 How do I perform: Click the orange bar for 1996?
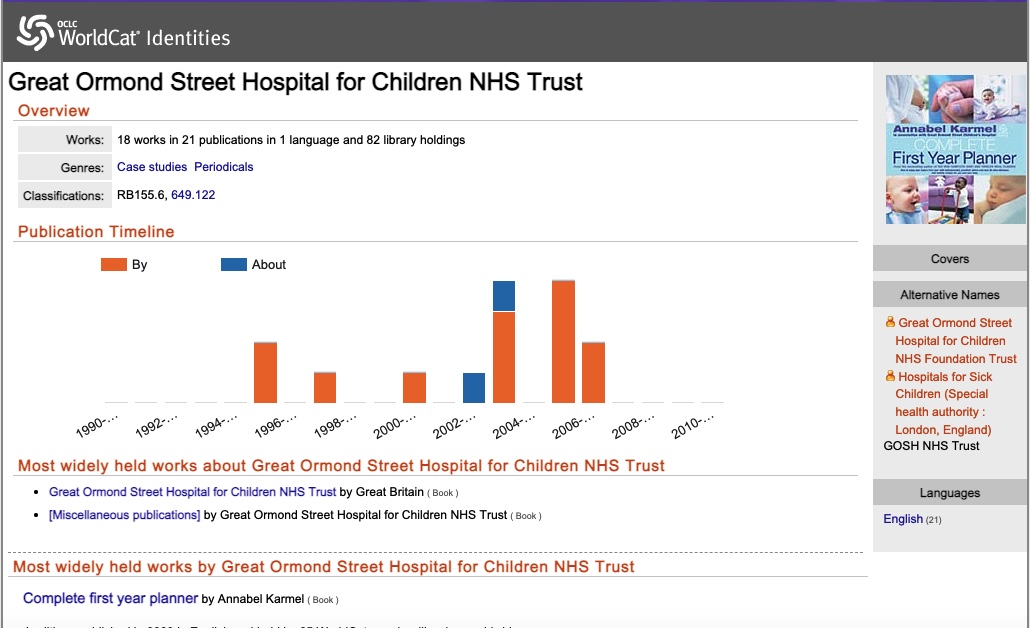[x=265, y=372]
